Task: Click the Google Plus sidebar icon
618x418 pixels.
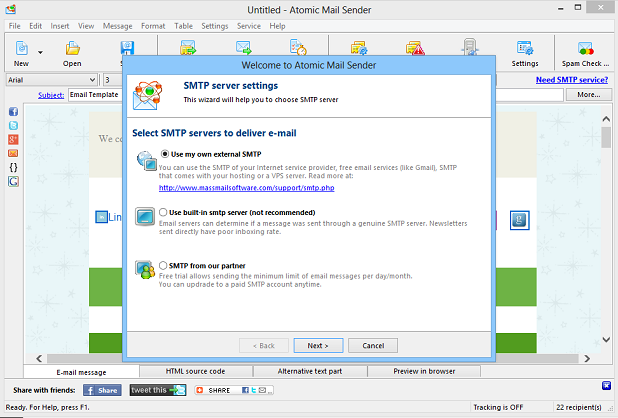Action: point(13,139)
